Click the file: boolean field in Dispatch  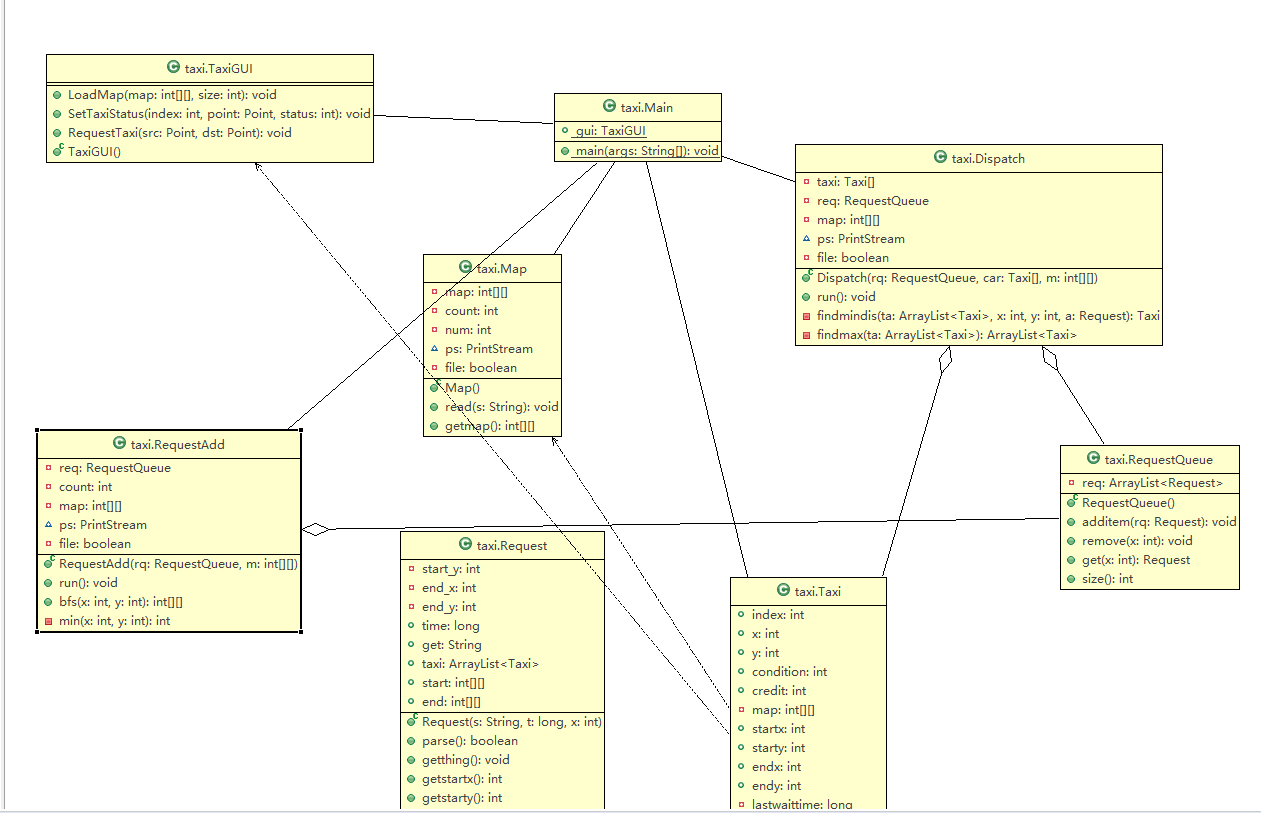click(x=852, y=258)
